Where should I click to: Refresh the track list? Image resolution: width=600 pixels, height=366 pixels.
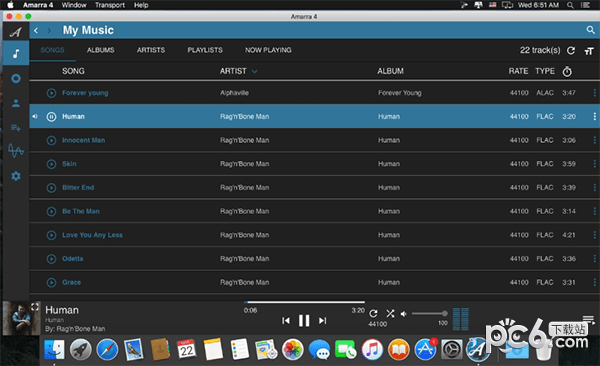tap(571, 51)
